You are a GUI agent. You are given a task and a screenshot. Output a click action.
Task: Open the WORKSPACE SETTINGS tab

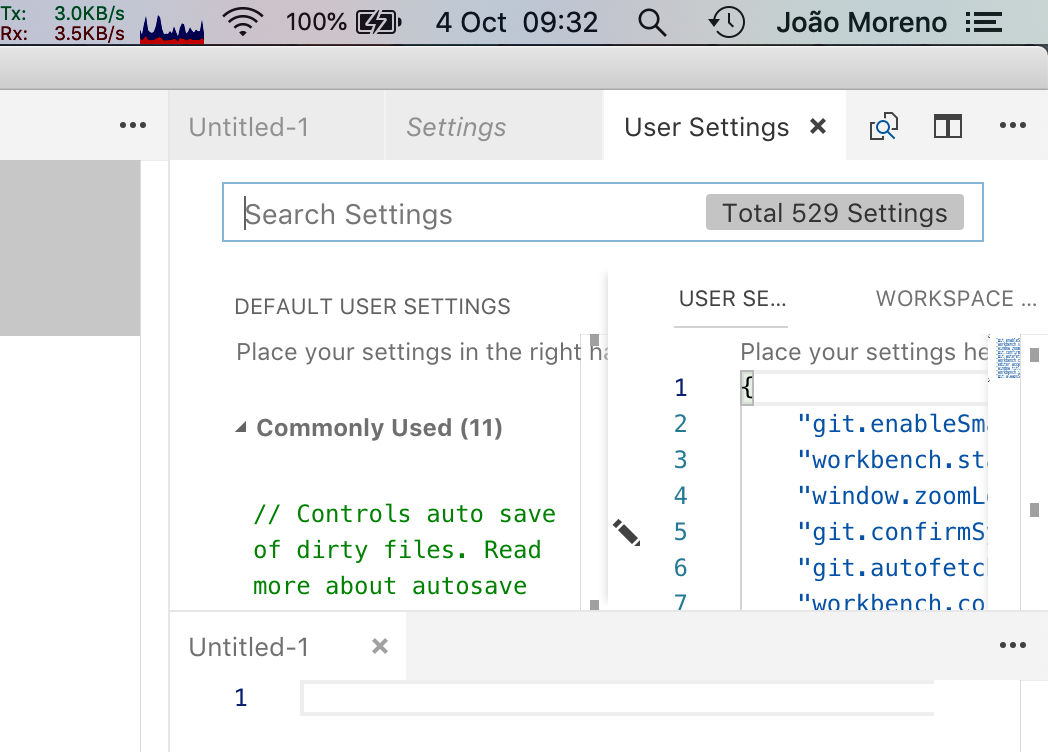tap(956, 298)
